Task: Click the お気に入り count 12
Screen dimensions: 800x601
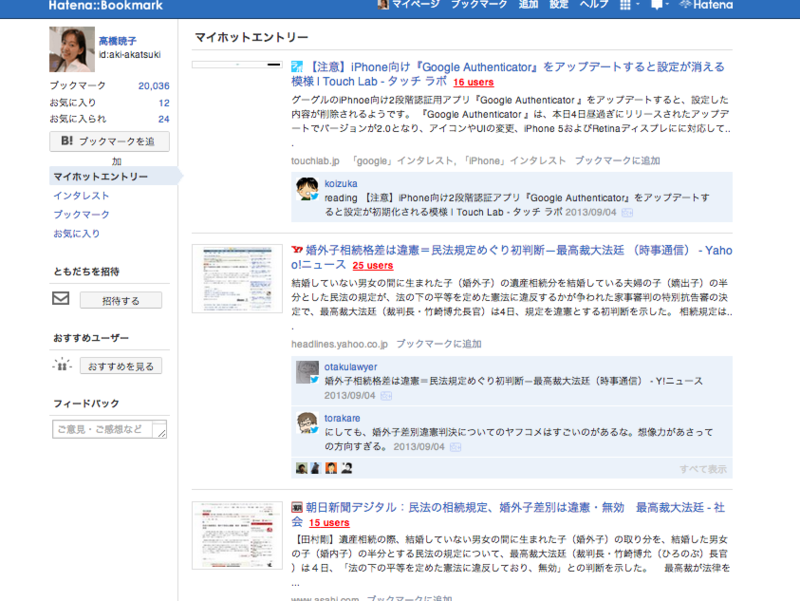Action: pyautogui.click(x=164, y=103)
